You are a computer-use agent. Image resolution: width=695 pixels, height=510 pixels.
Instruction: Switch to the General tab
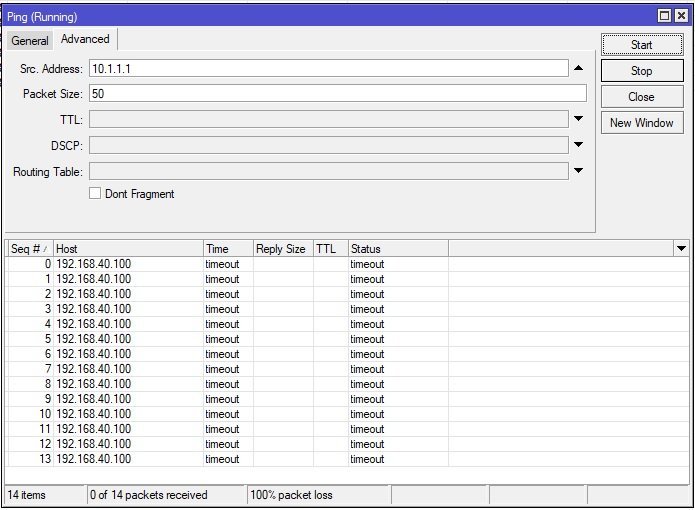[x=30, y=41]
